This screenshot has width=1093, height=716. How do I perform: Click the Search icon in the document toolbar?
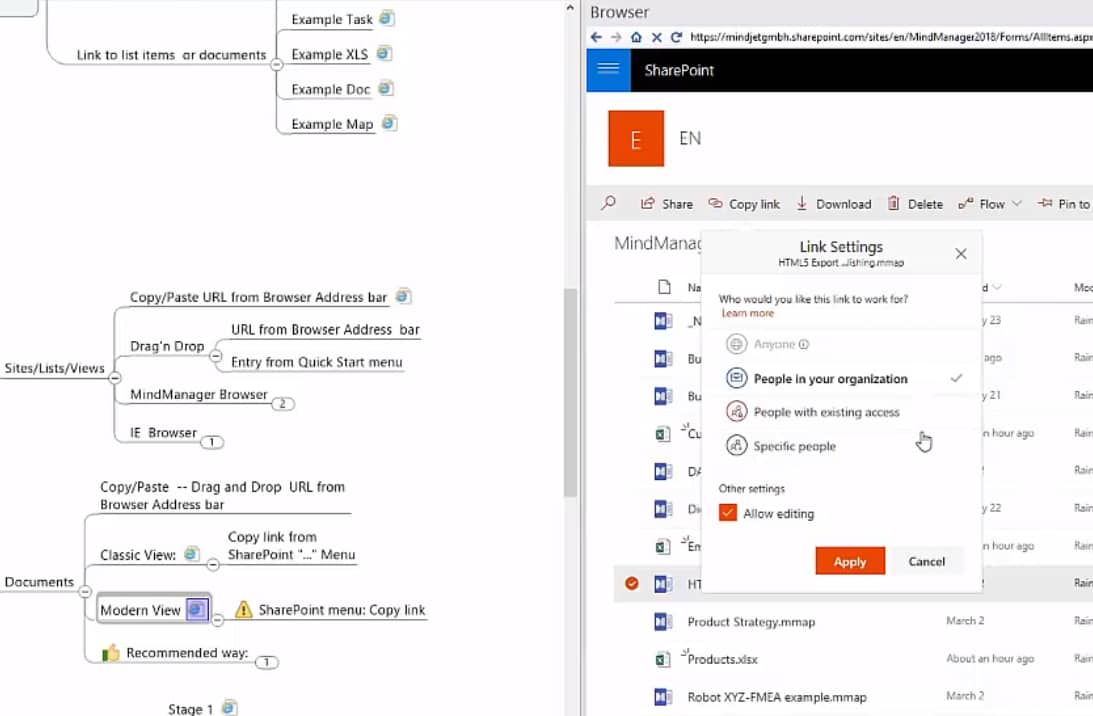tap(608, 203)
